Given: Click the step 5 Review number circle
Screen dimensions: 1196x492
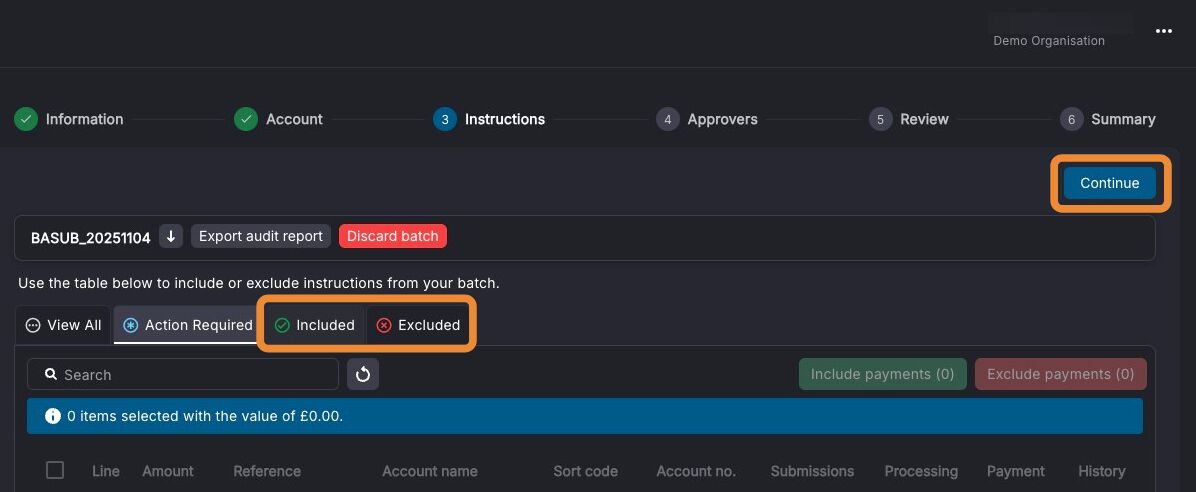Looking at the screenshot, I should click(x=880, y=119).
